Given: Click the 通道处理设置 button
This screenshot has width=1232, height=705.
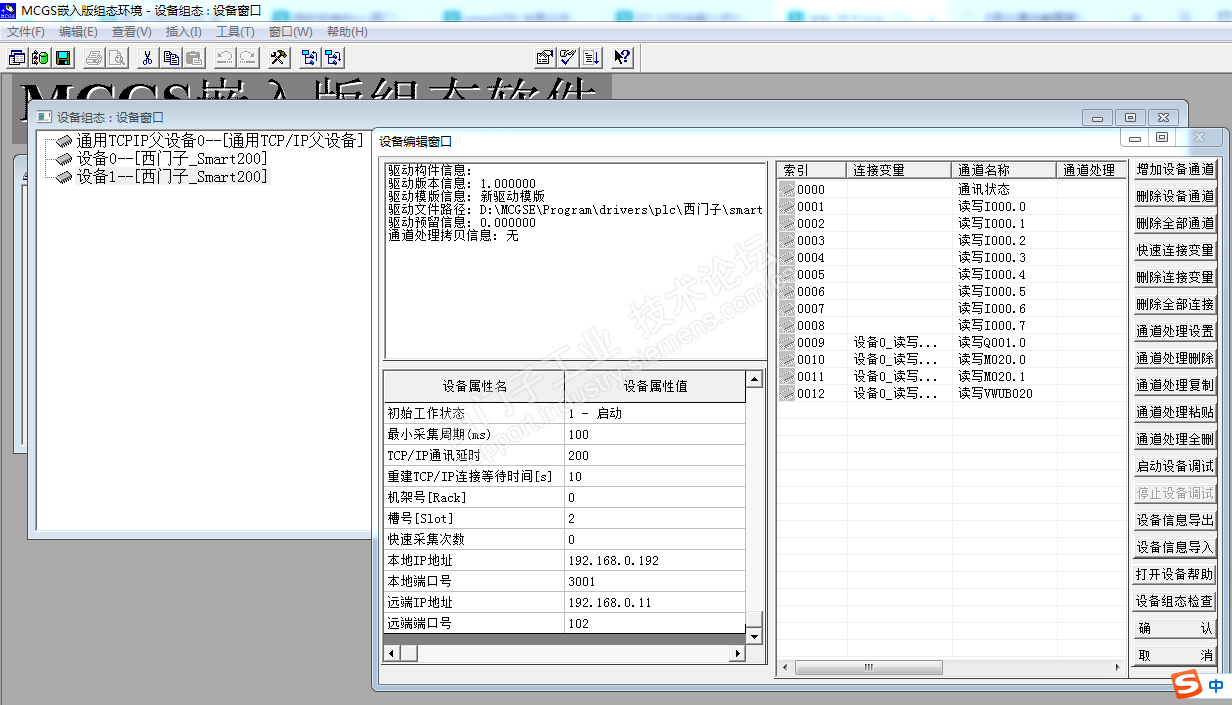Looking at the screenshot, I should 1175,331.
